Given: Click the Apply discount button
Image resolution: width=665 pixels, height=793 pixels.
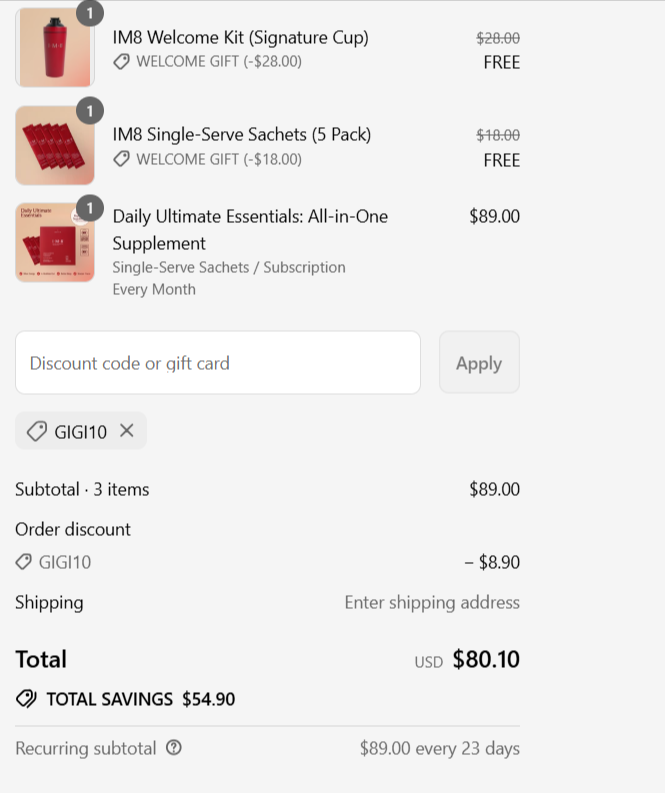Looking at the screenshot, I should (479, 363).
